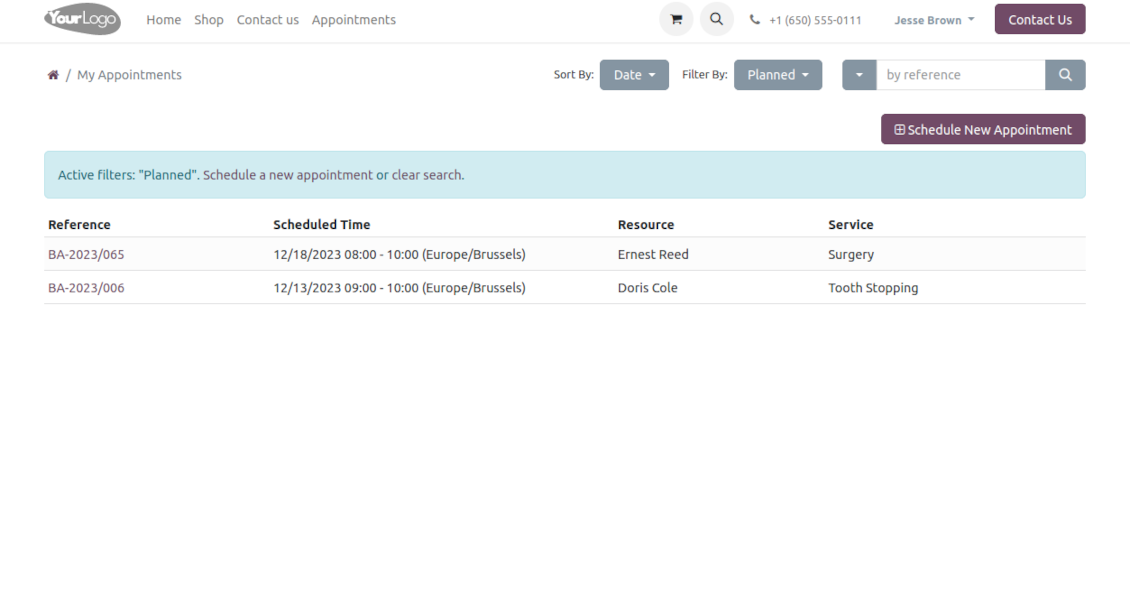Click the YourLogo site logo
Image resolution: width=1130 pixels, height=593 pixels.
(82, 20)
